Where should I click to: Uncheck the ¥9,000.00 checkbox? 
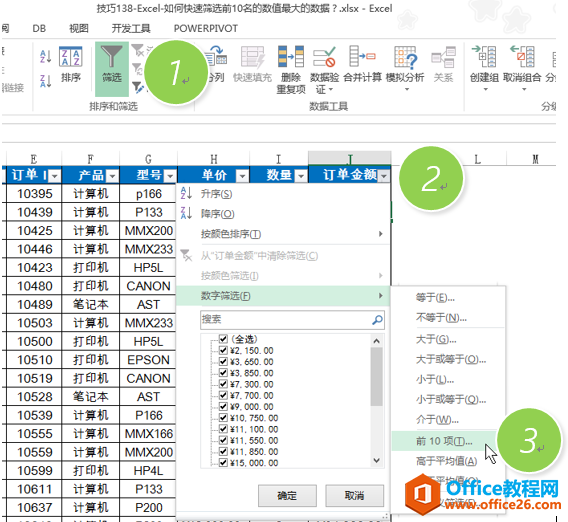tap(223, 406)
